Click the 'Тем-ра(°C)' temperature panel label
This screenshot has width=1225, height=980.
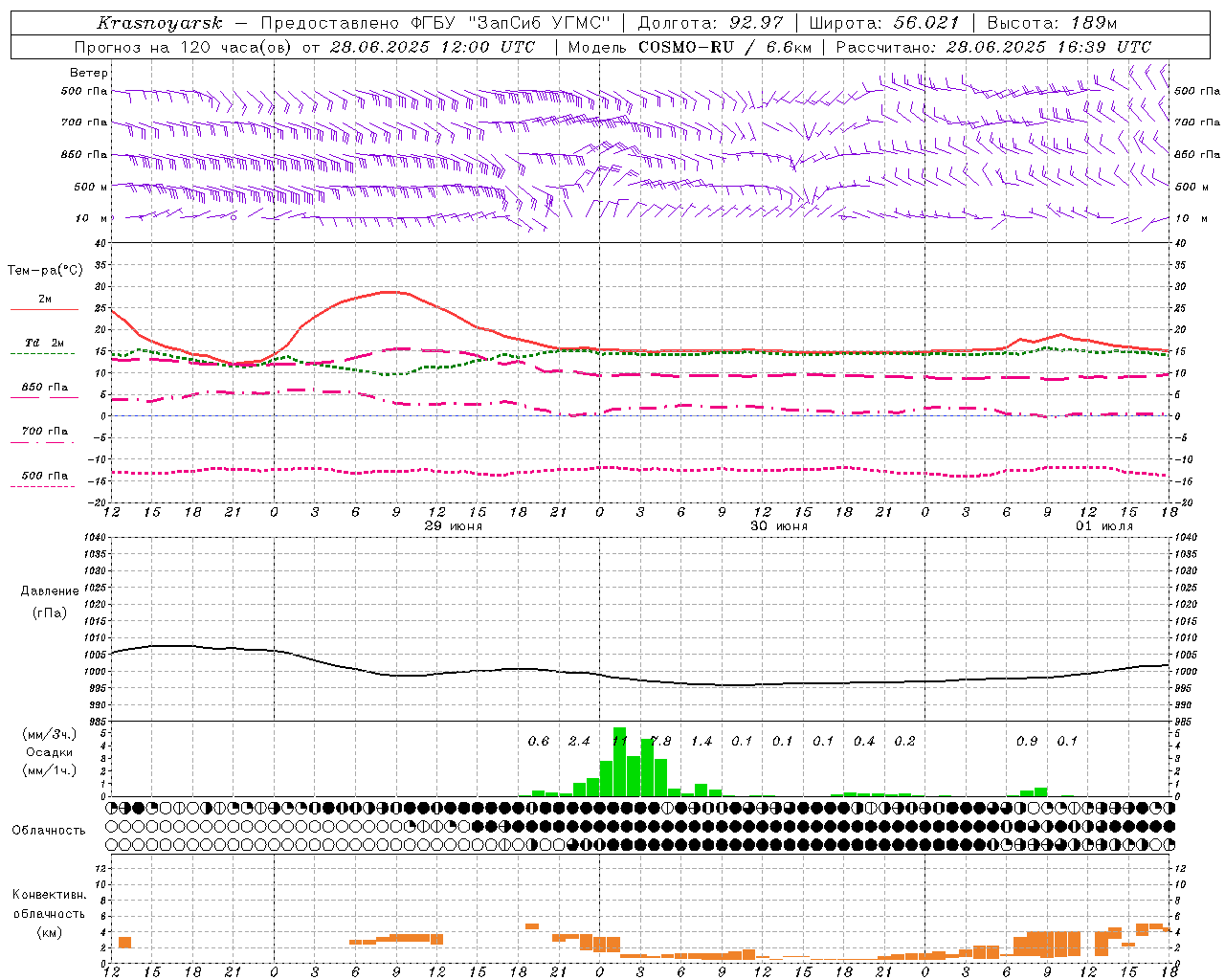pos(45,271)
